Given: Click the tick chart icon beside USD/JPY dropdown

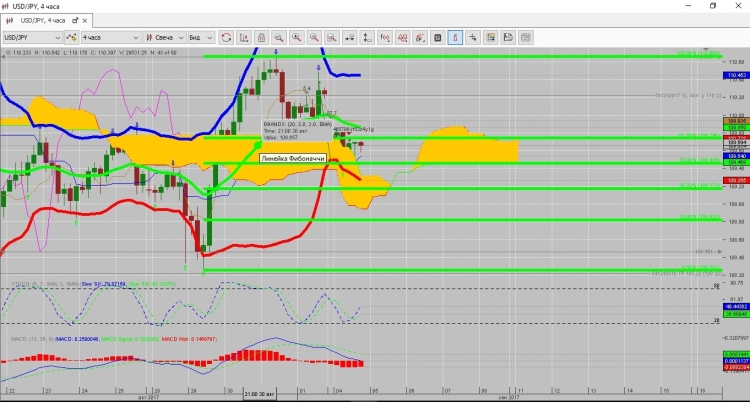Looking at the screenshot, I should click(x=71, y=37).
